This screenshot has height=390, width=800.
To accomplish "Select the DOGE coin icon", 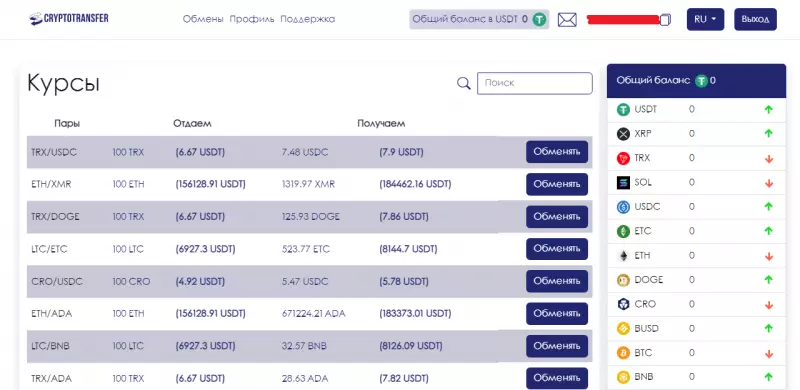I will (x=623, y=280).
